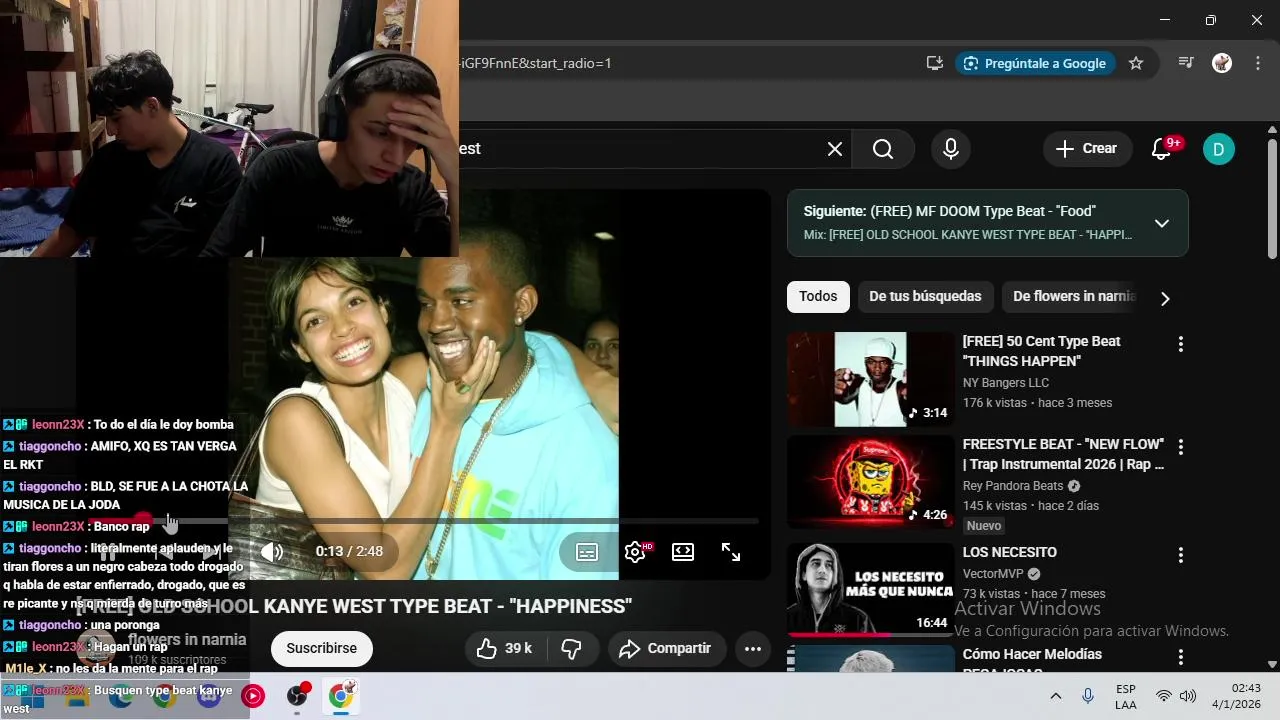Start voice search with the microphone icon
The width and height of the screenshot is (1280, 720).
coord(951,149)
